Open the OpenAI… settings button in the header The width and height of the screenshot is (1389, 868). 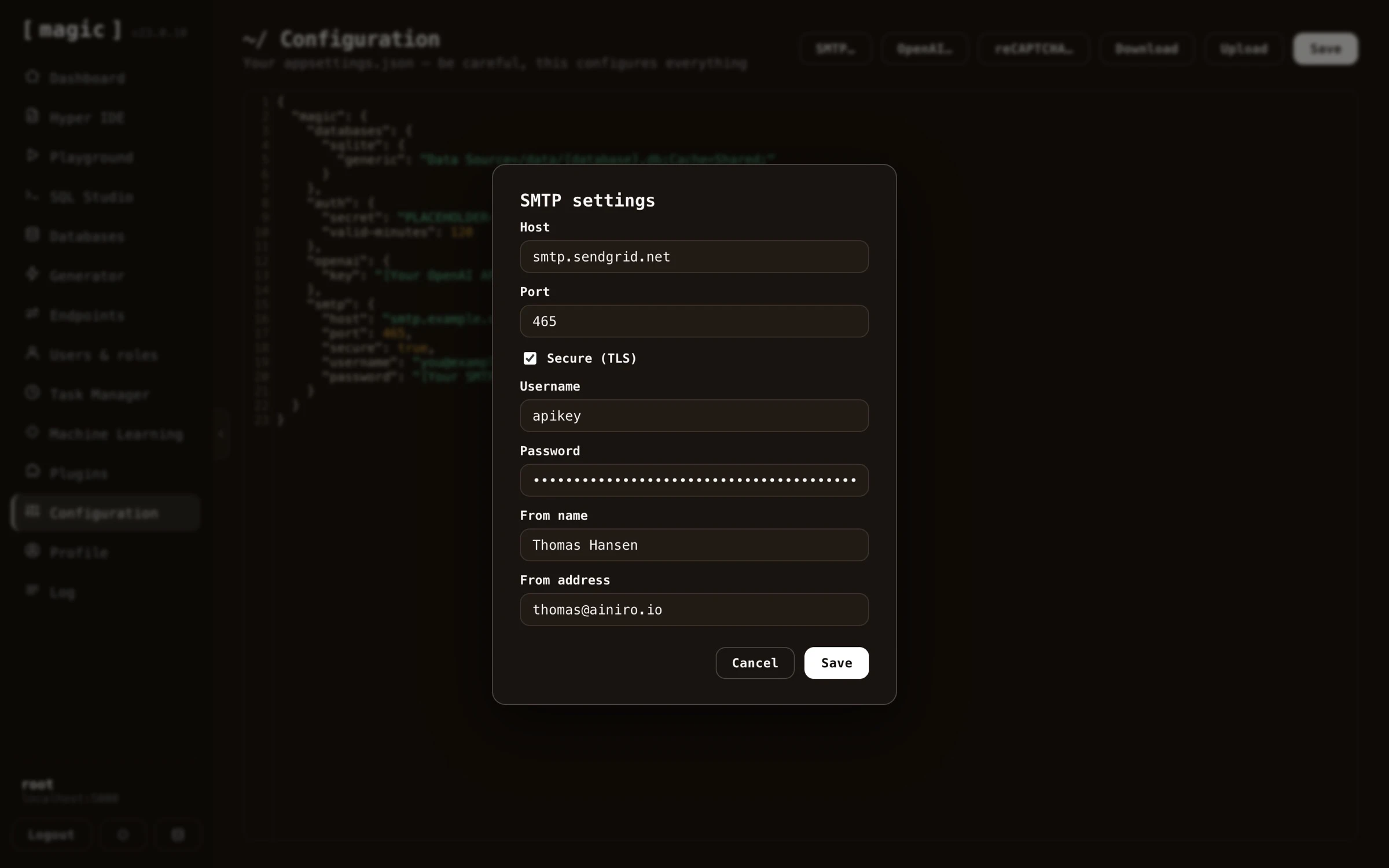[x=925, y=49]
